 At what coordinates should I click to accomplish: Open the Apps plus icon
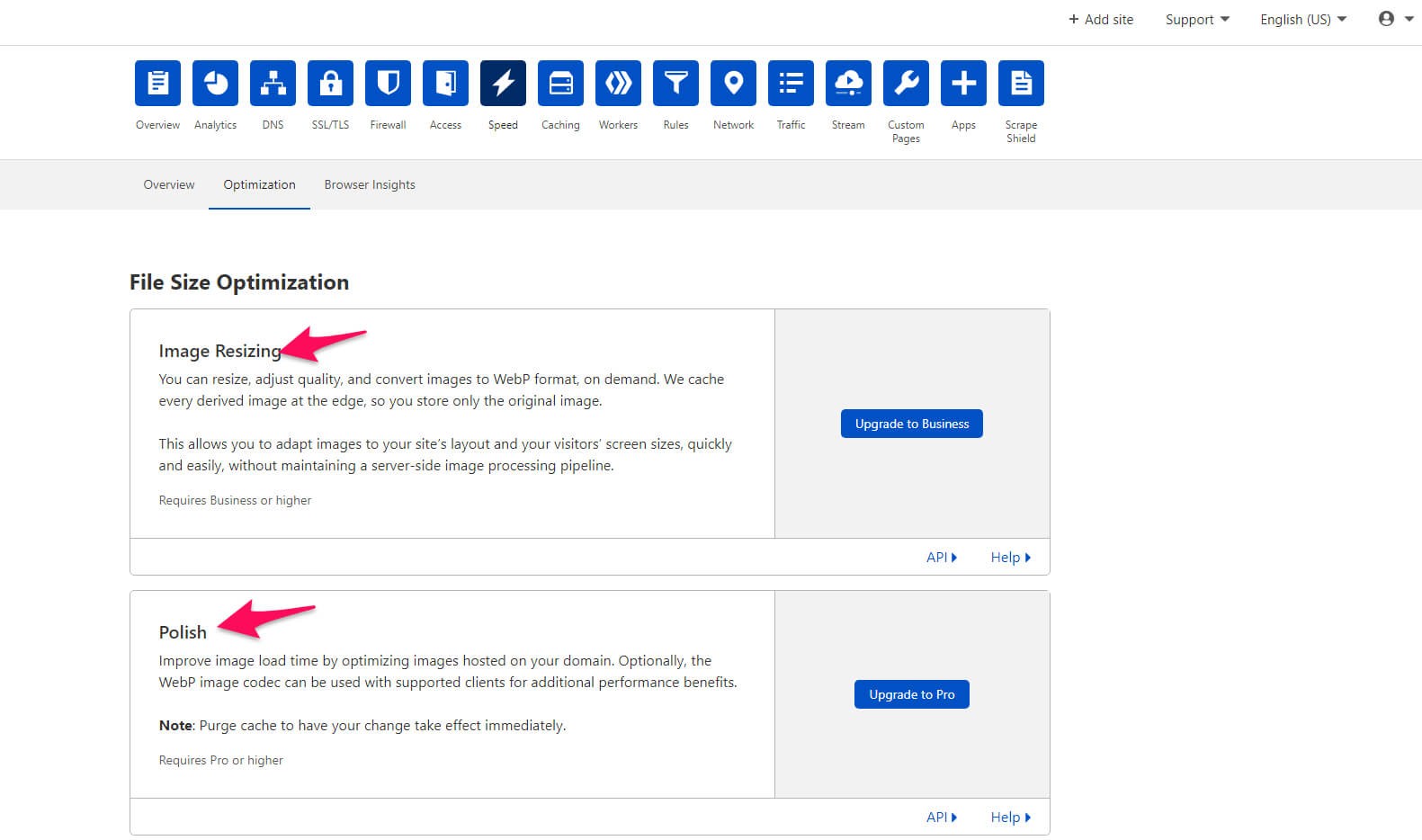963,83
